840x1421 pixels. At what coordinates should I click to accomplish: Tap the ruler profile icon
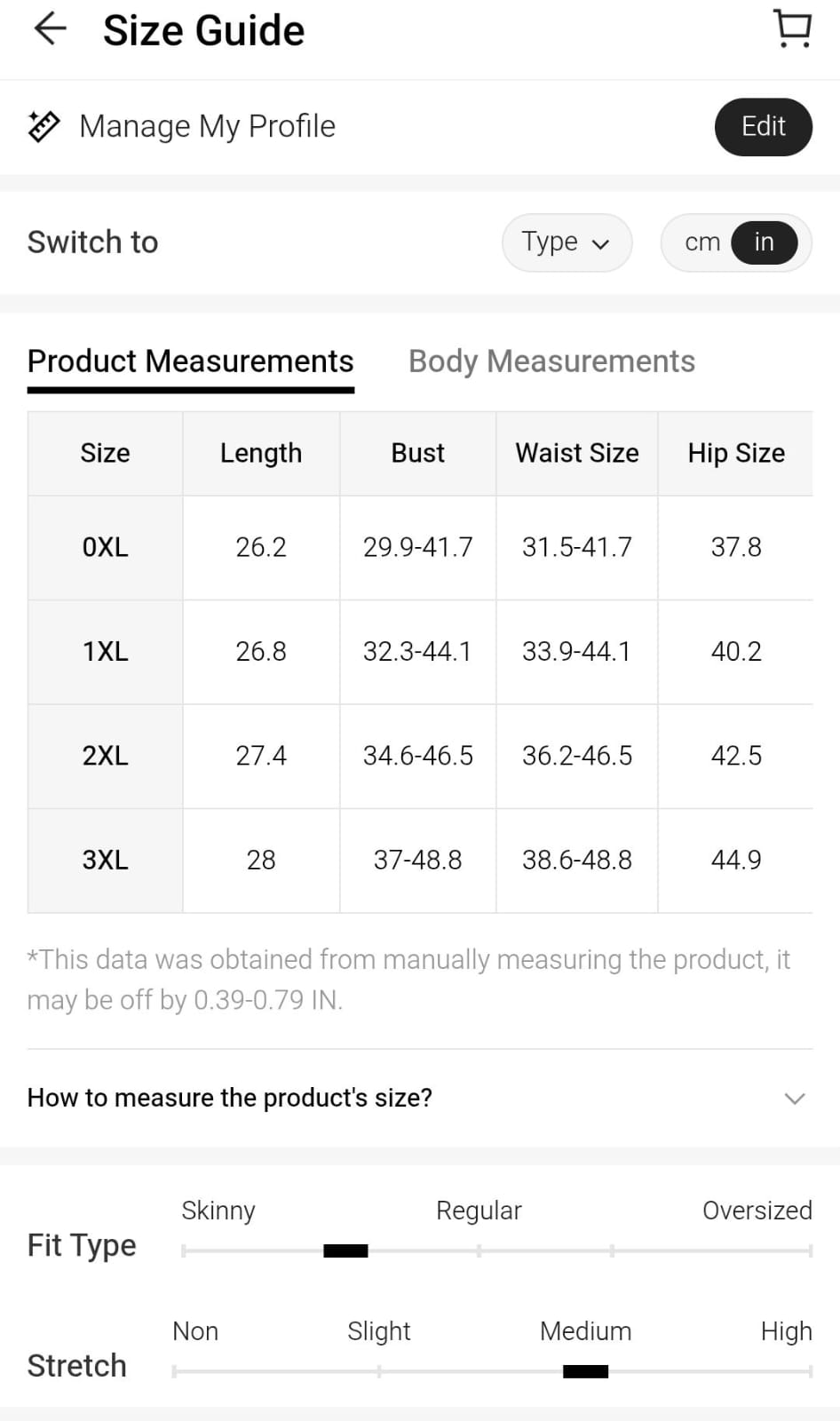point(44,127)
